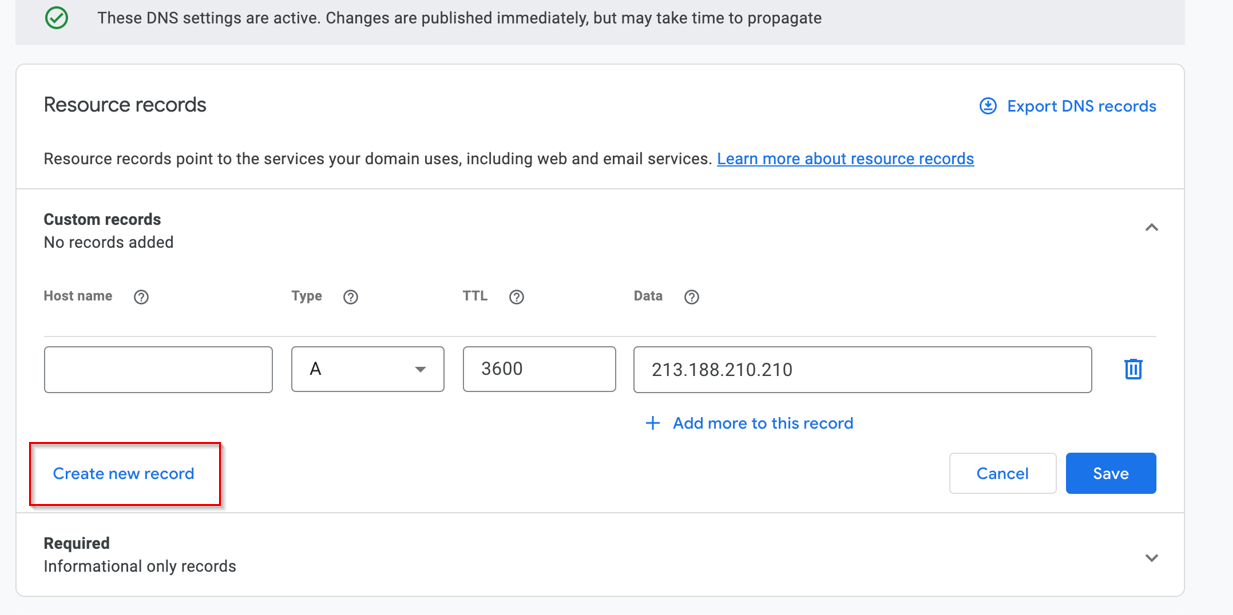Collapse the Custom records section chevron
Image resolution: width=1233 pixels, height=615 pixels.
(x=1151, y=228)
